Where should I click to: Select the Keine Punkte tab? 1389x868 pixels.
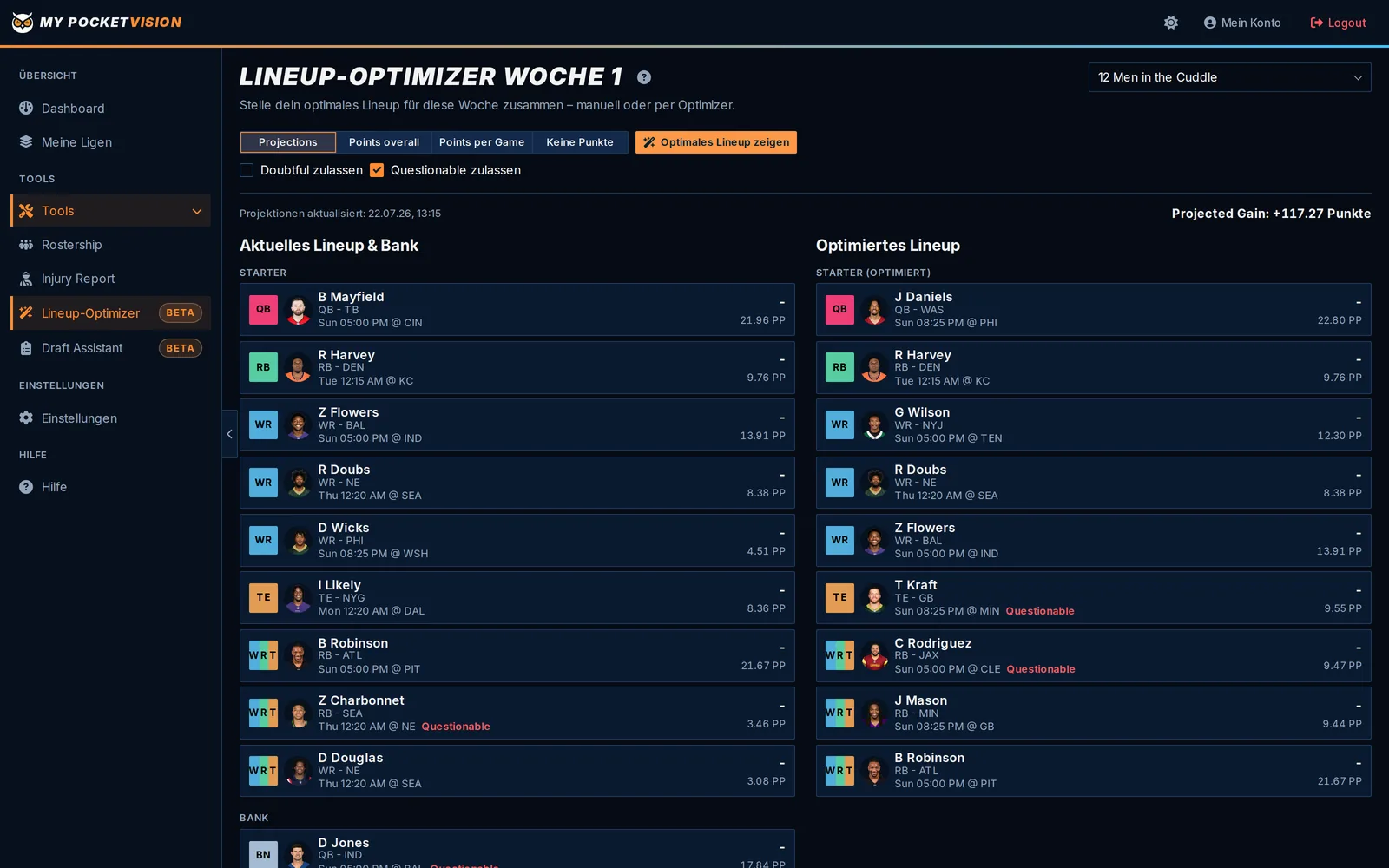[580, 142]
